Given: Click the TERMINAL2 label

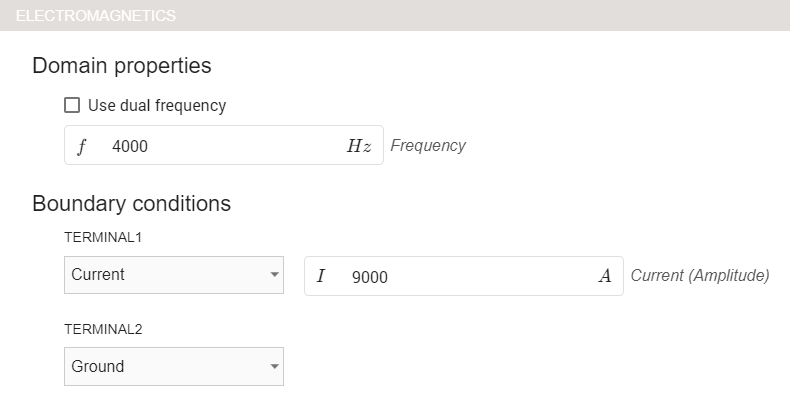Looking at the screenshot, I should [x=101, y=329].
